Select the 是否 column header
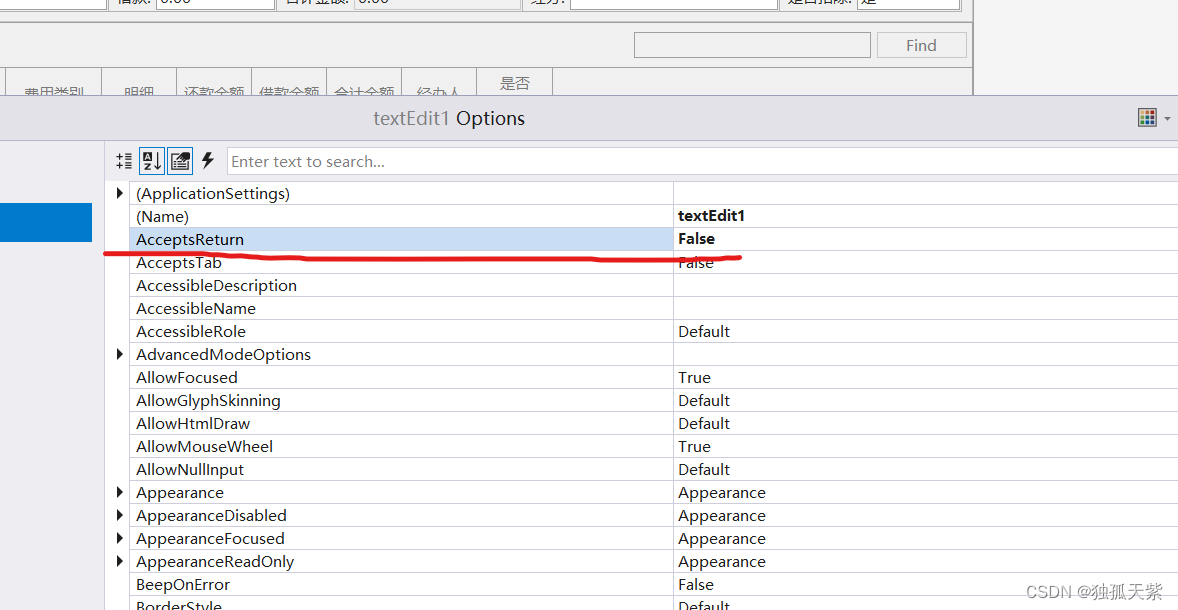This screenshot has height=610, width=1178. [x=513, y=82]
